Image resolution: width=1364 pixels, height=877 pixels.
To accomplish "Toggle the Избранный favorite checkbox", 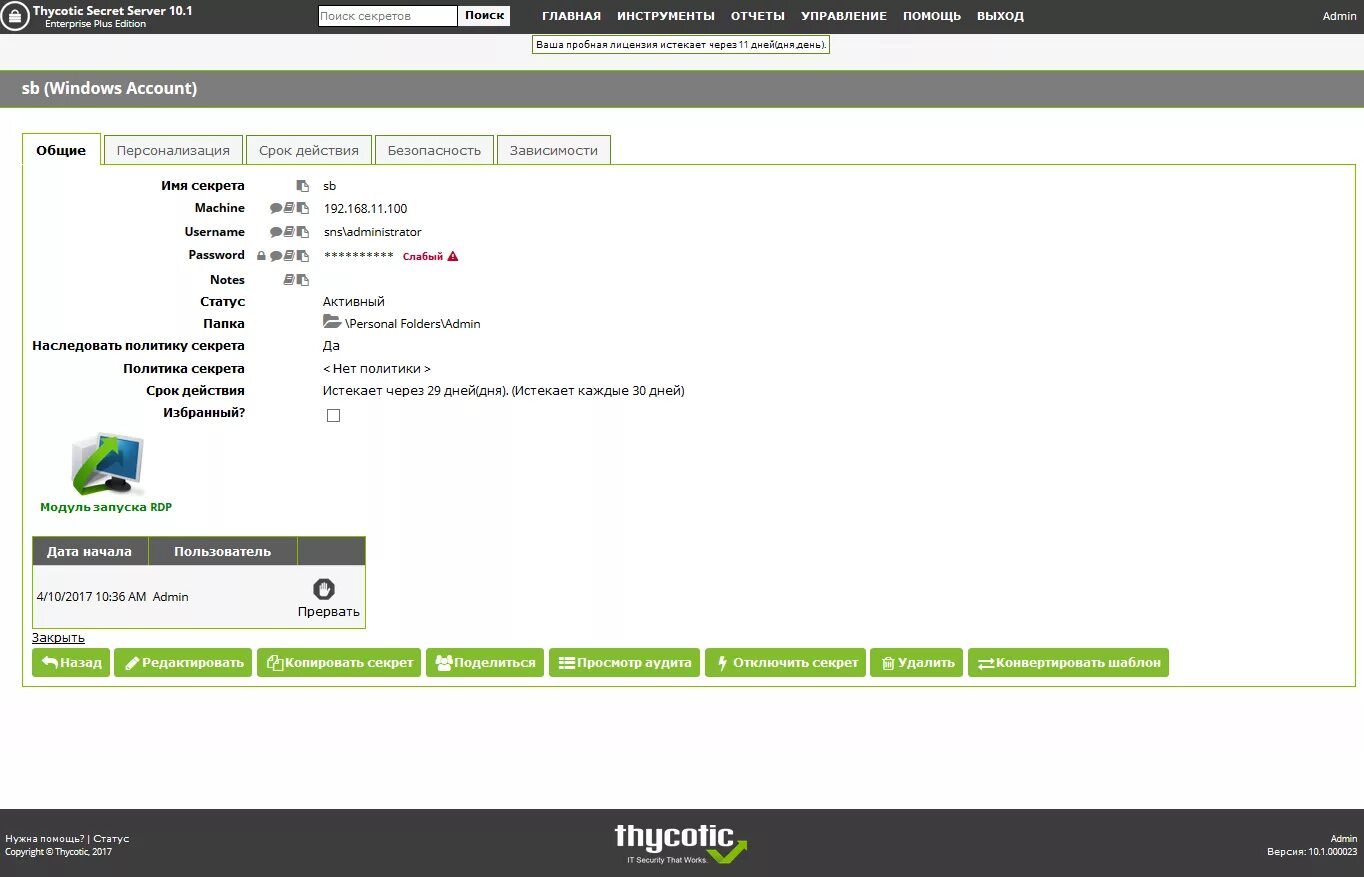I will 333,415.
